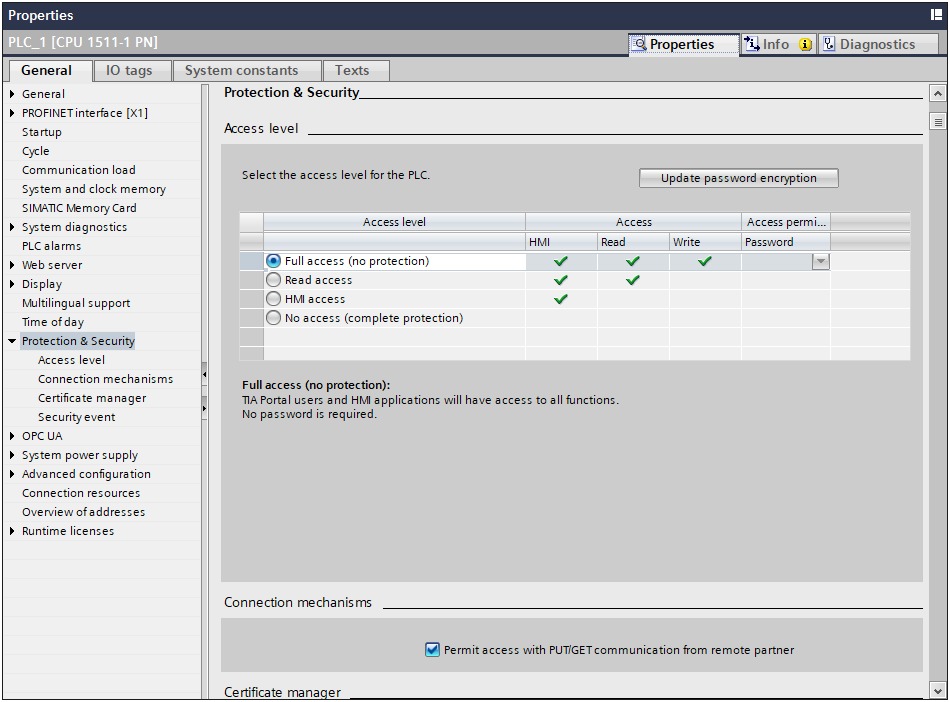Click the panel layout icon in title bar
The width and height of the screenshot is (950, 702).
(x=936, y=15)
